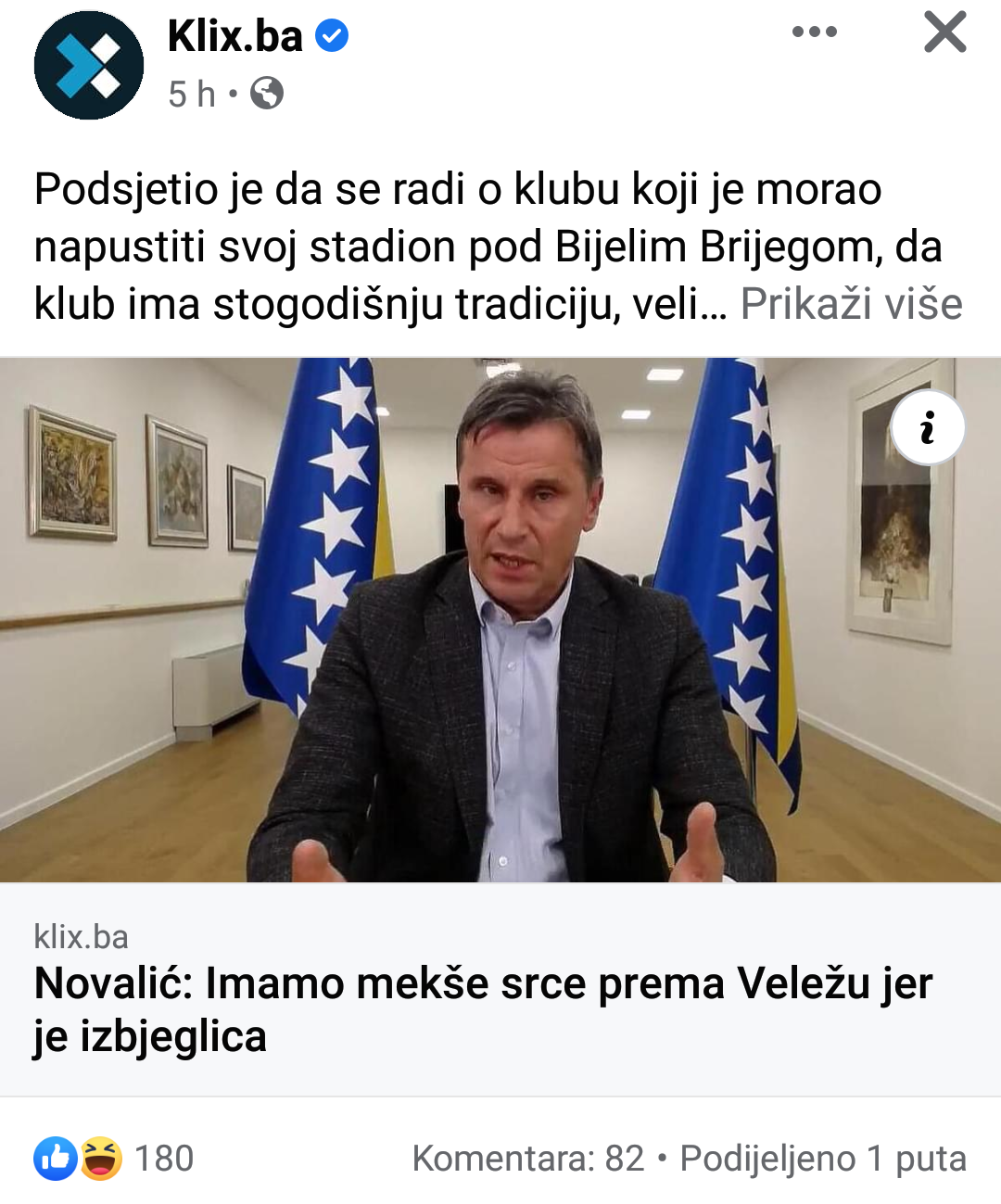Tap the klix.ba source domain label
The image size is (1001, 1204).
point(82,937)
